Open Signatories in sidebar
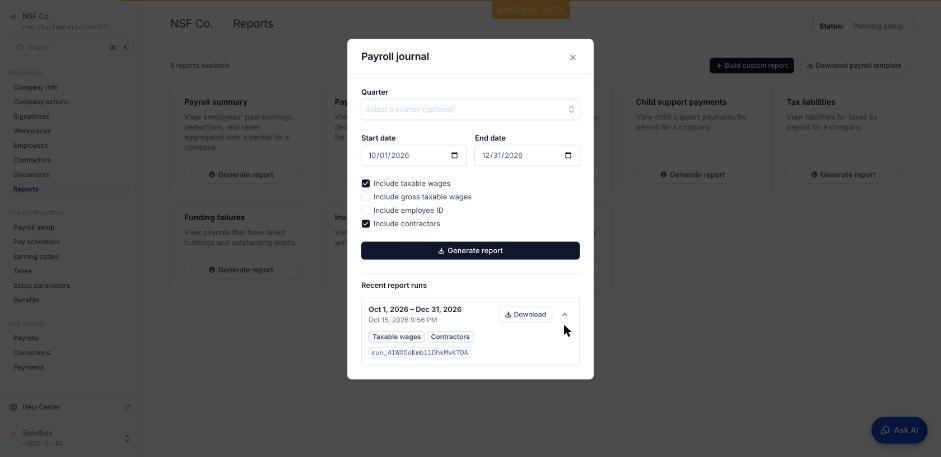This screenshot has height=457, width=941. [x=31, y=116]
